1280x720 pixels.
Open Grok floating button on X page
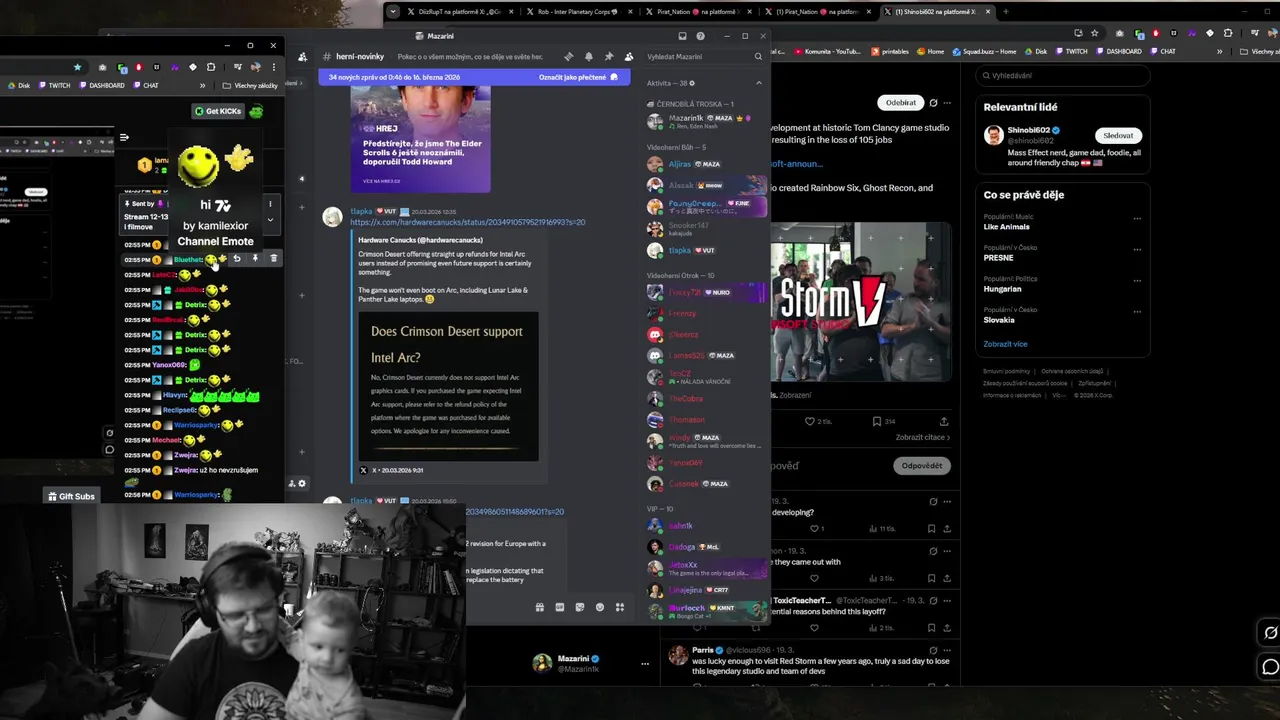click(x=1270, y=632)
